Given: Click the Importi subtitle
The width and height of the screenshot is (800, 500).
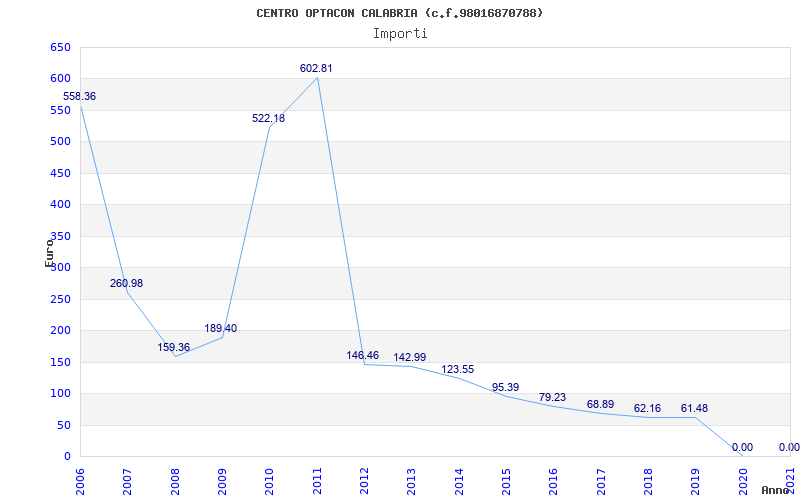Looking at the screenshot, I should (400, 34).
